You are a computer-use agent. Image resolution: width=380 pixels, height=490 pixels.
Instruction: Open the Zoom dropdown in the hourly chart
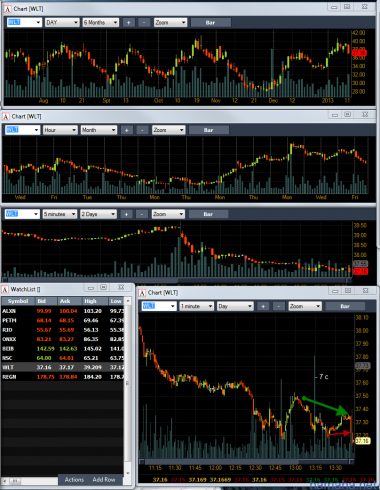coord(168,130)
